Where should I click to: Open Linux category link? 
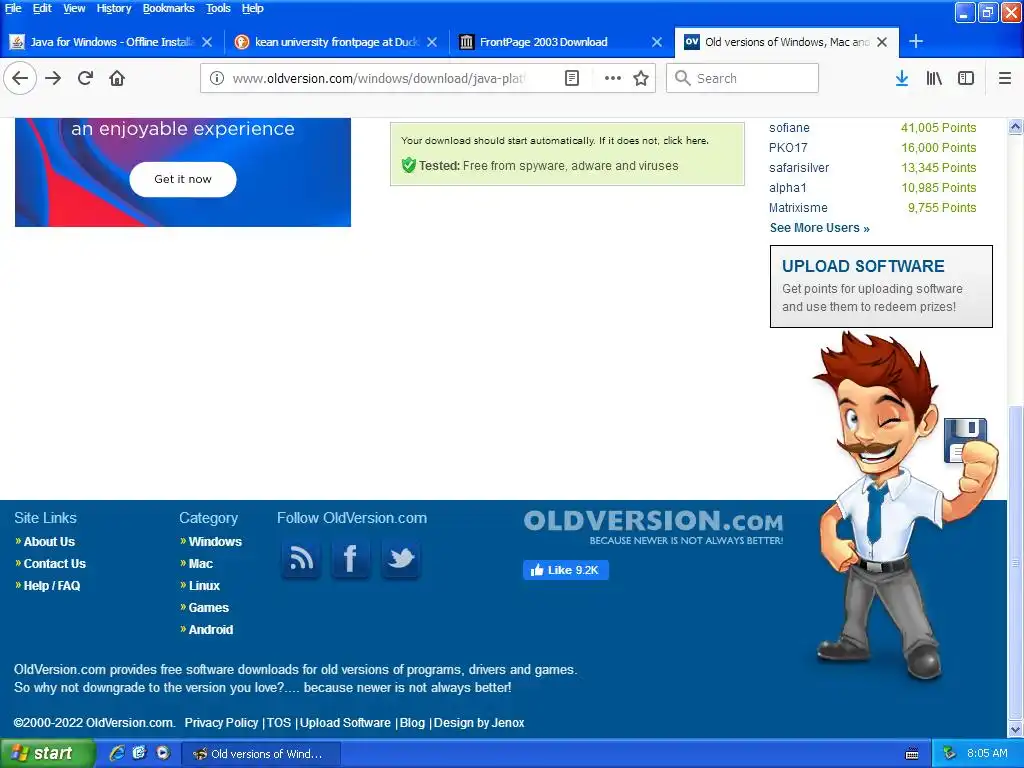coord(204,586)
